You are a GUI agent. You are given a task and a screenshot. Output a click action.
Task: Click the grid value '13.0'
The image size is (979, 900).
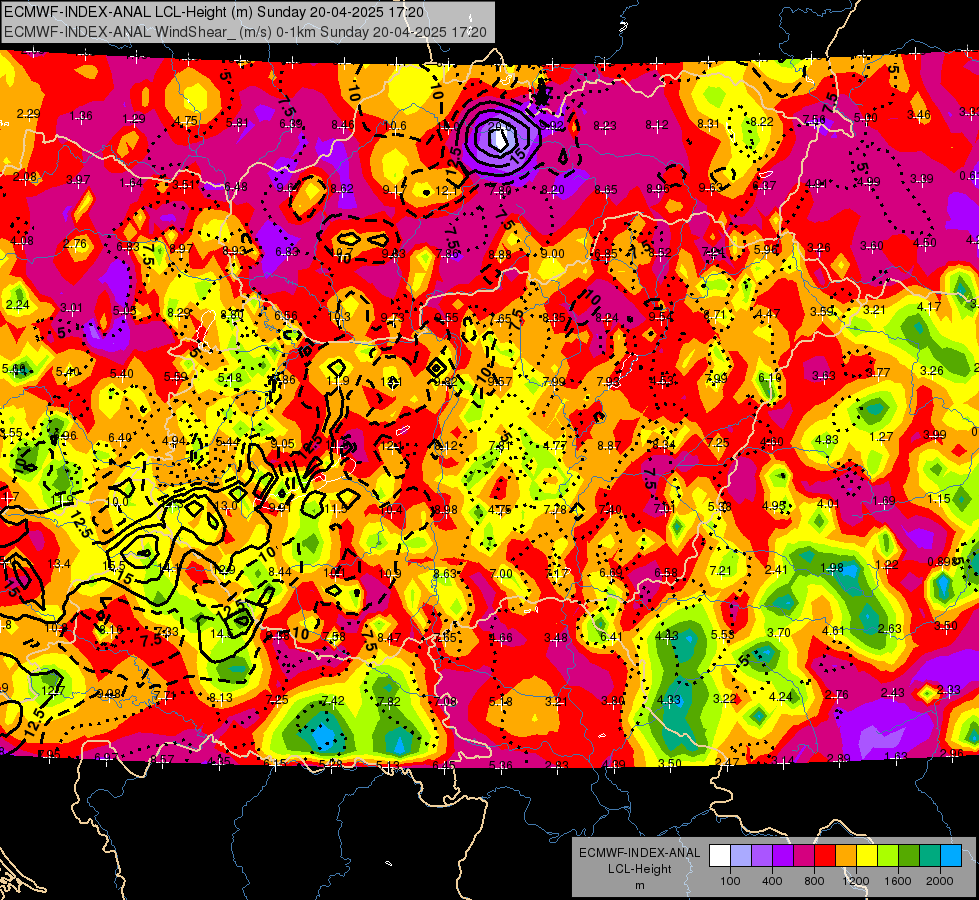[226, 505]
